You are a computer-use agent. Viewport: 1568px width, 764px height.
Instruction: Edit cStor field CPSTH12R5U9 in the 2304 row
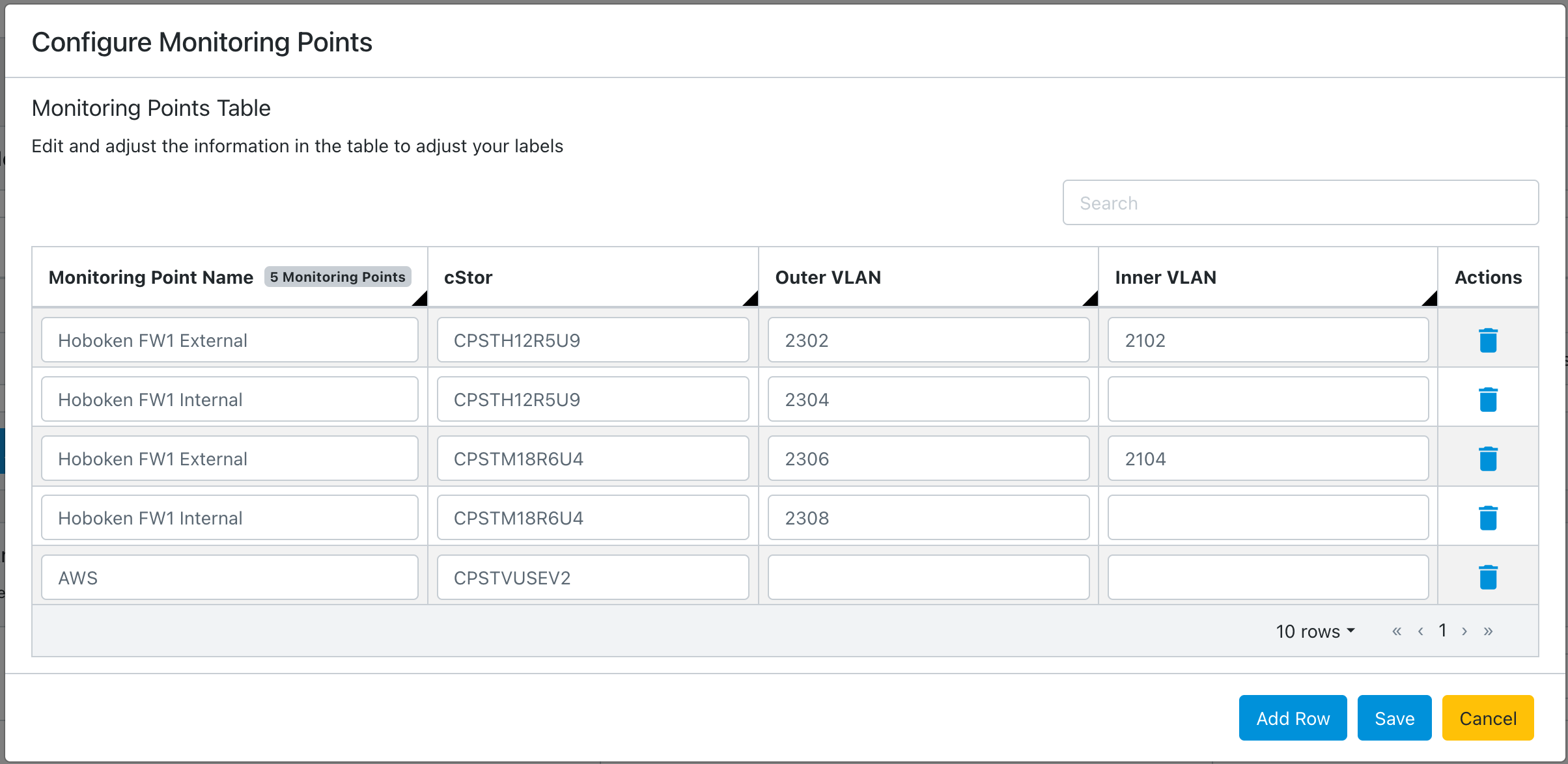click(x=593, y=399)
